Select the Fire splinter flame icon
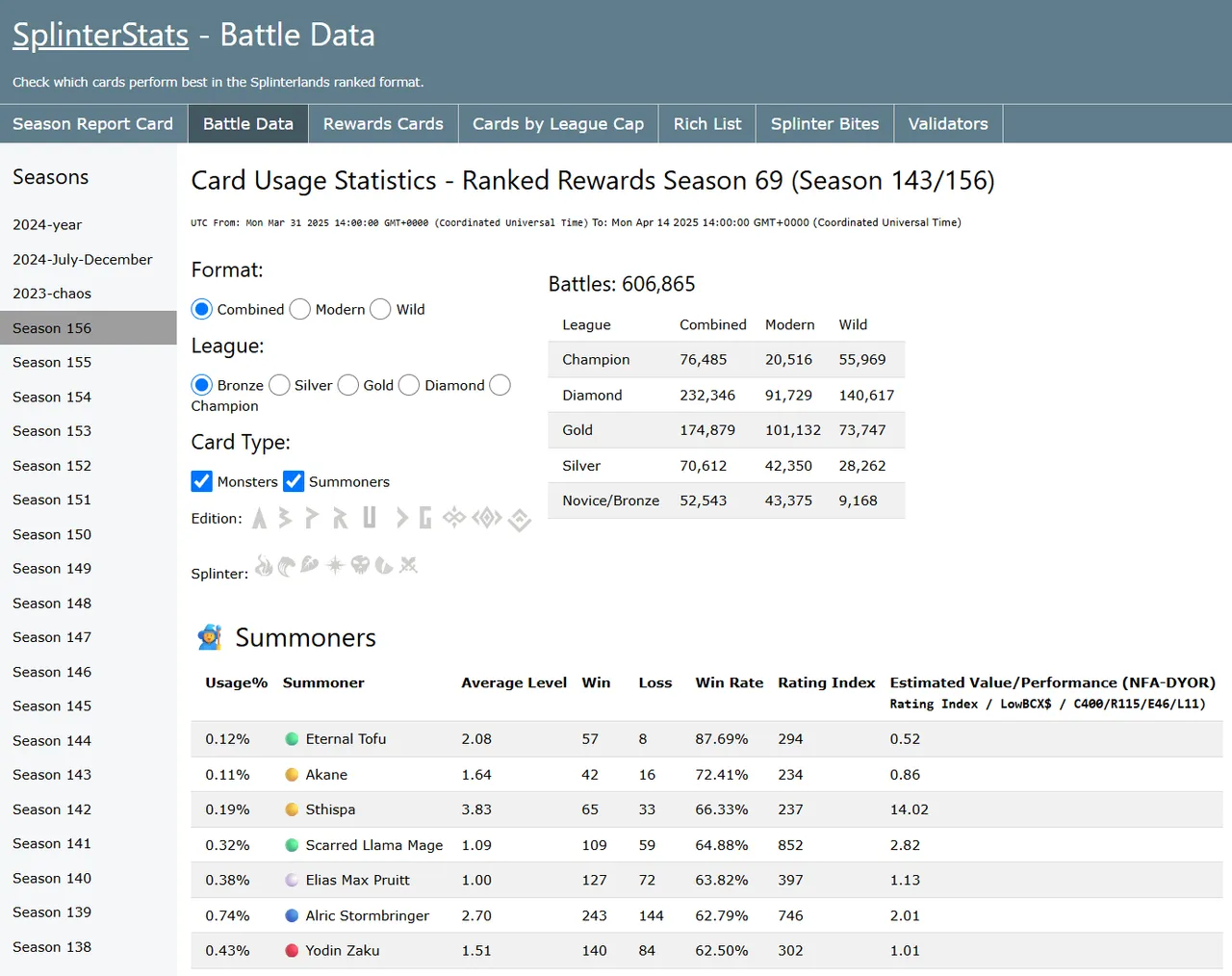This screenshot has width=1232, height=976. pyautogui.click(x=264, y=565)
